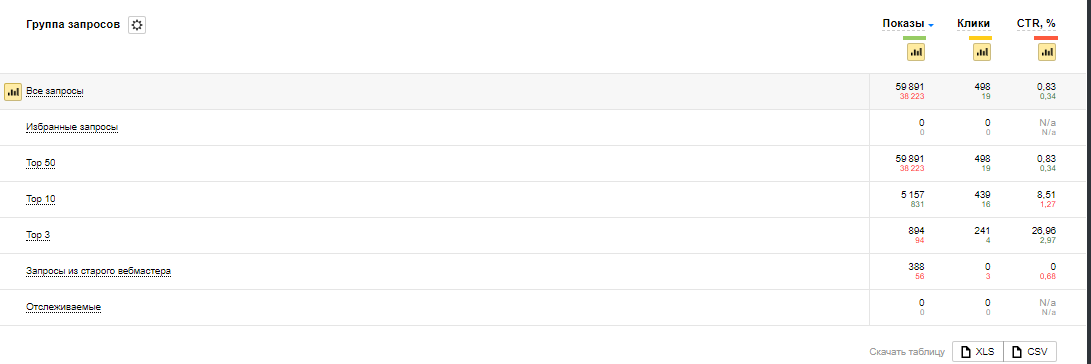Toggle the chart icon under CTR column

[1046, 52]
